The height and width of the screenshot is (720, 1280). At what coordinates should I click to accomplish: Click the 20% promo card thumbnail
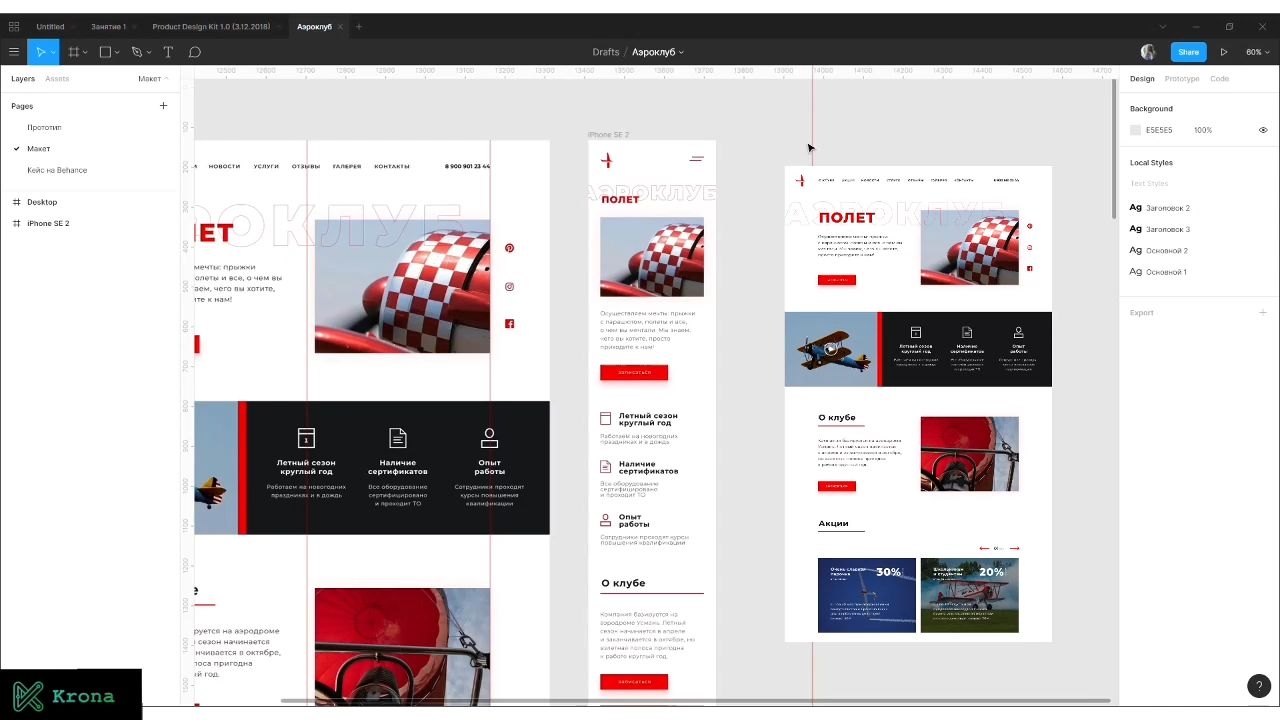[970, 595]
